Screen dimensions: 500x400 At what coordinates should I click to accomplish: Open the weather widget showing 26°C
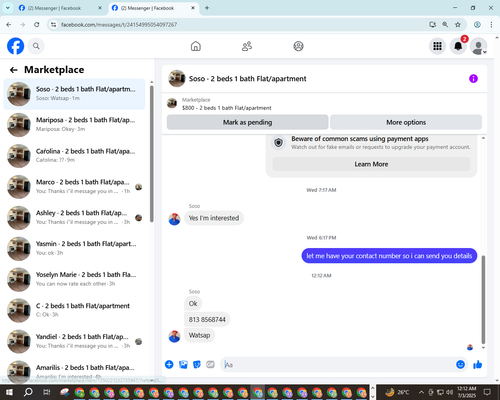coord(397,392)
